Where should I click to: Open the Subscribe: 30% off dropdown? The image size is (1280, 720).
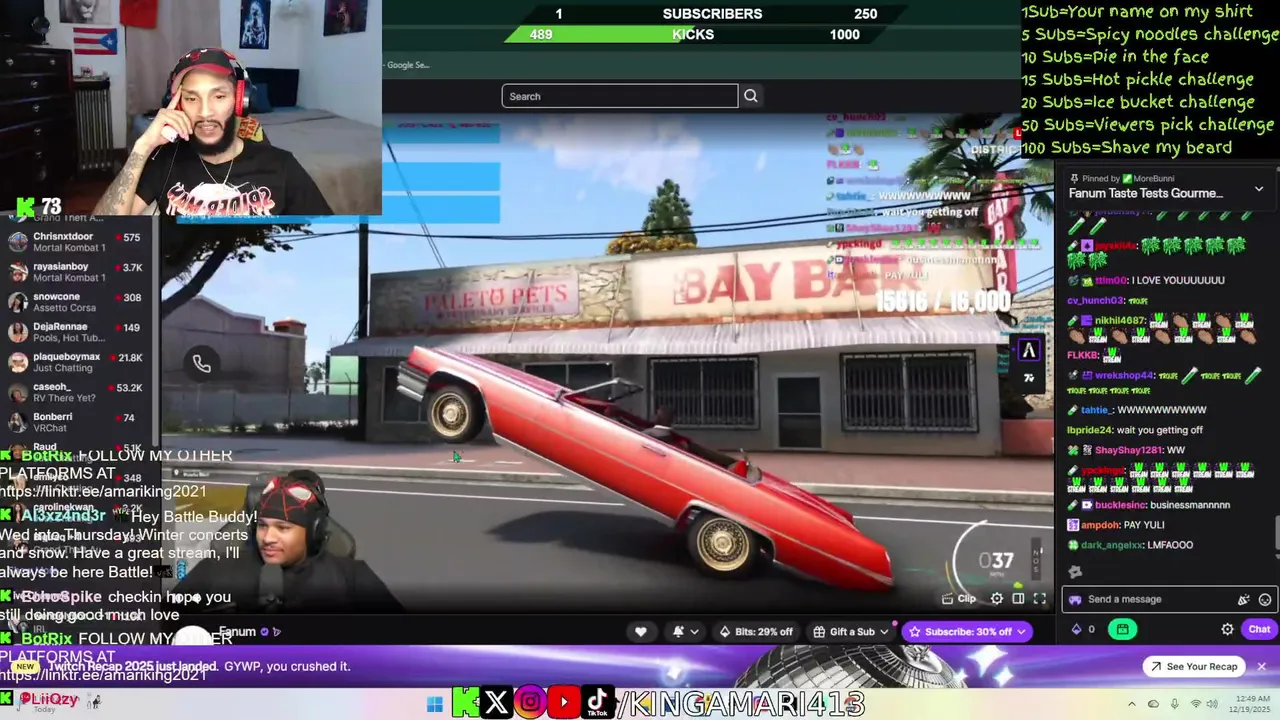coord(966,631)
